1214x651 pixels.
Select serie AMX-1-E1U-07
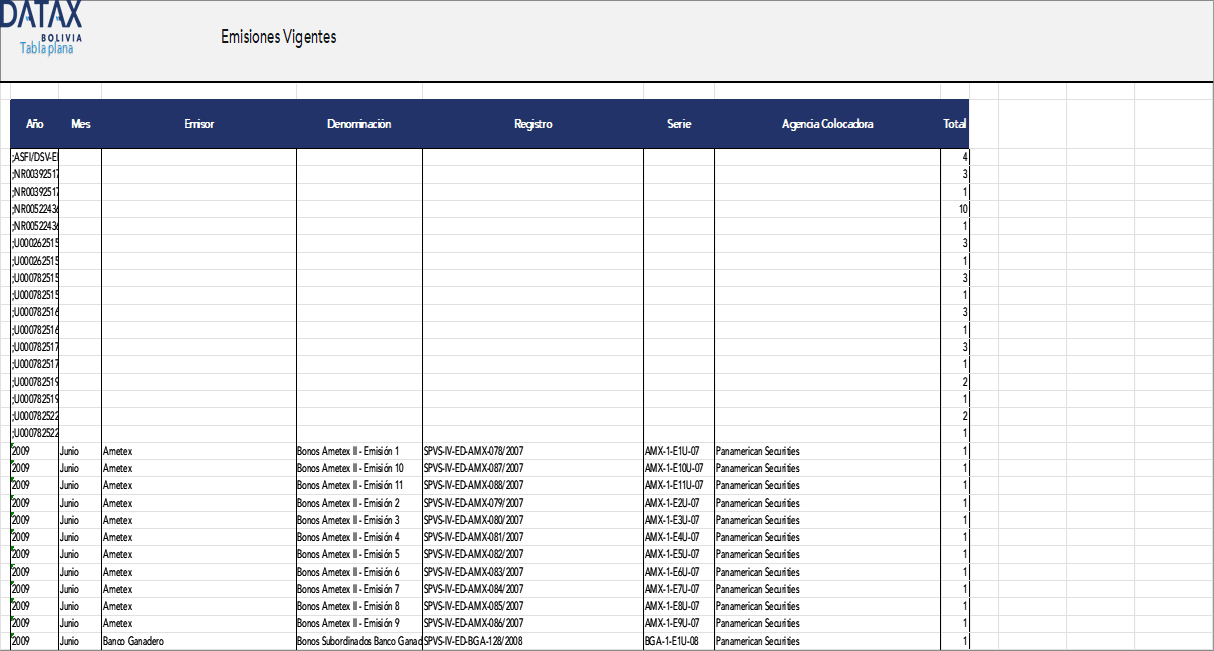[x=679, y=451]
